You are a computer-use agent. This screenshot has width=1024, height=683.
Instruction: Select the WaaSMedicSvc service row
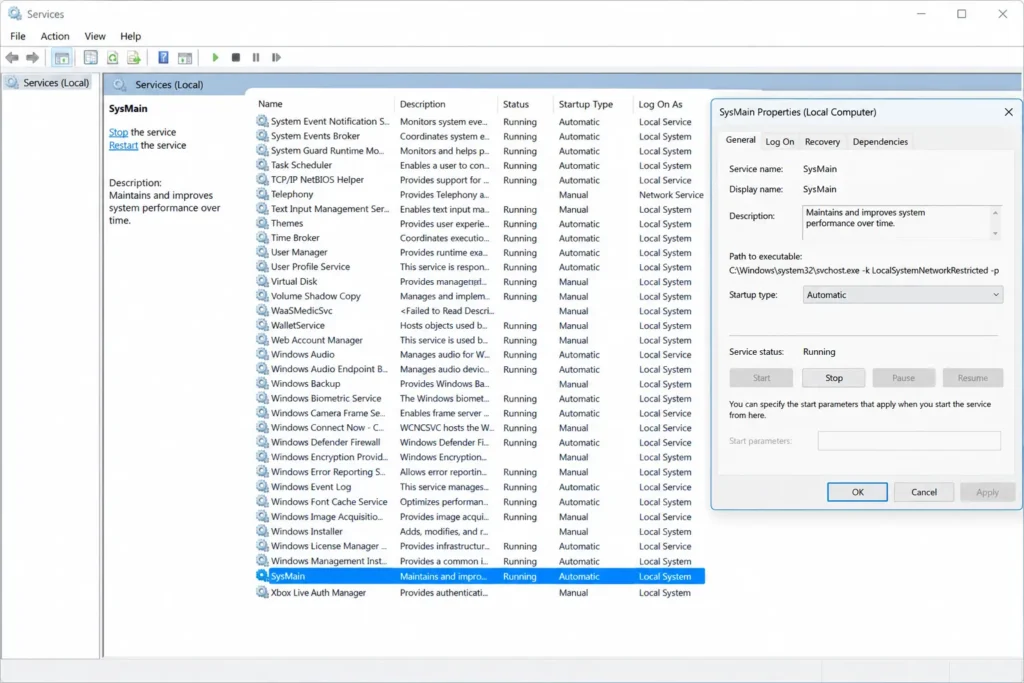pyautogui.click(x=480, y=311)
